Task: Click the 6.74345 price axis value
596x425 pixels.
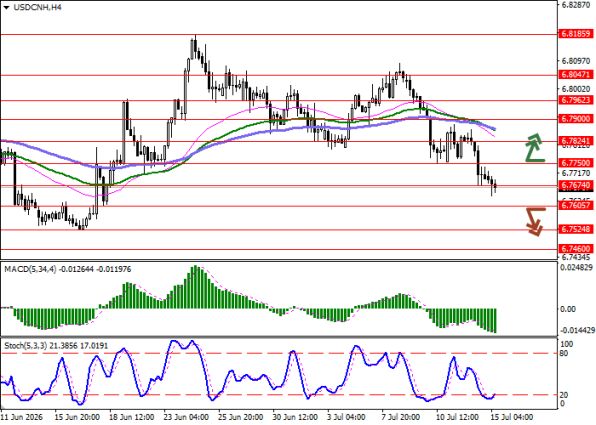Action: coord(576,257)
